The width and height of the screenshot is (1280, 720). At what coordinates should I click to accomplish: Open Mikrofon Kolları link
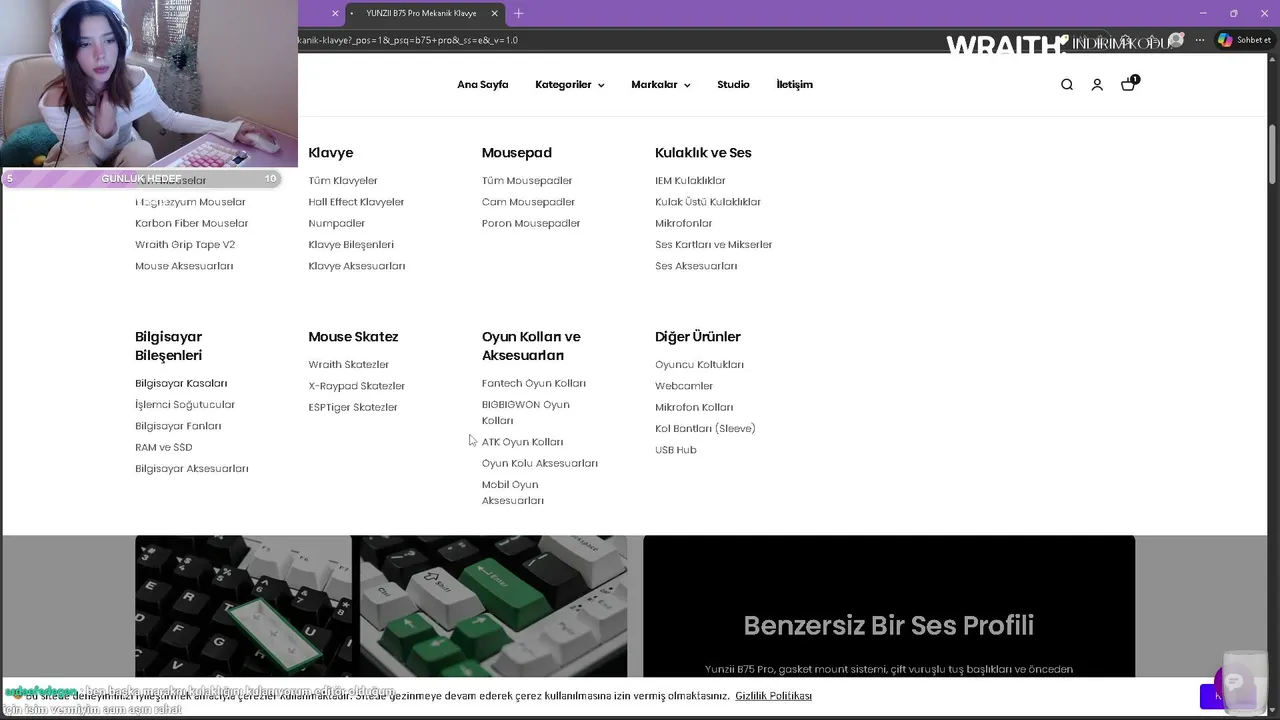click(x=694, y=407)
